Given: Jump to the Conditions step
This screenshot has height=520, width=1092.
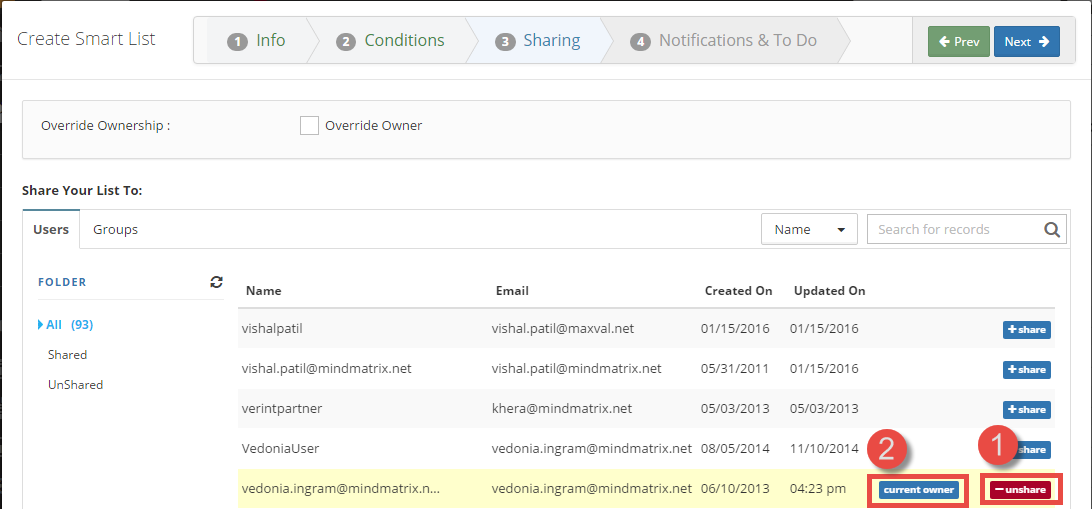Looking at the screenshot, I should 391,41.
